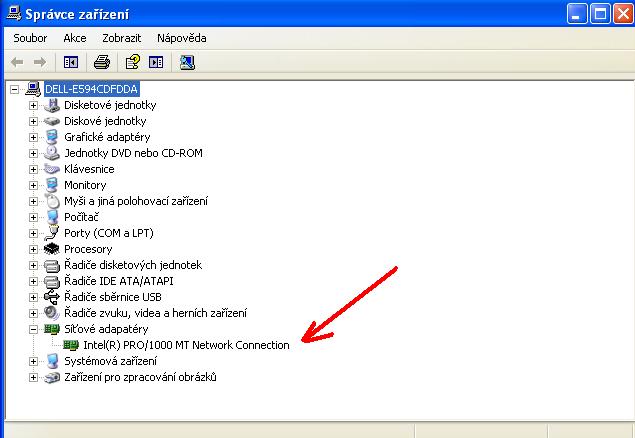Open Properties via toolbar icon

click(x=133, y=62)
